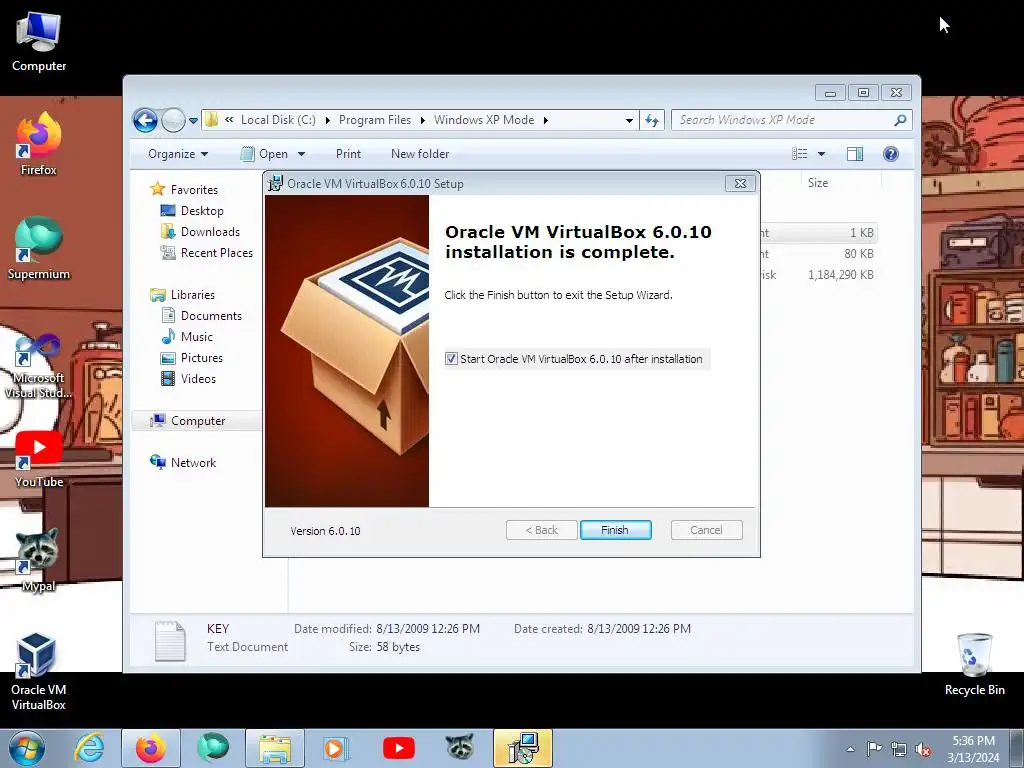Open the Recycle Bin
1024x768 pixels.
974,664
